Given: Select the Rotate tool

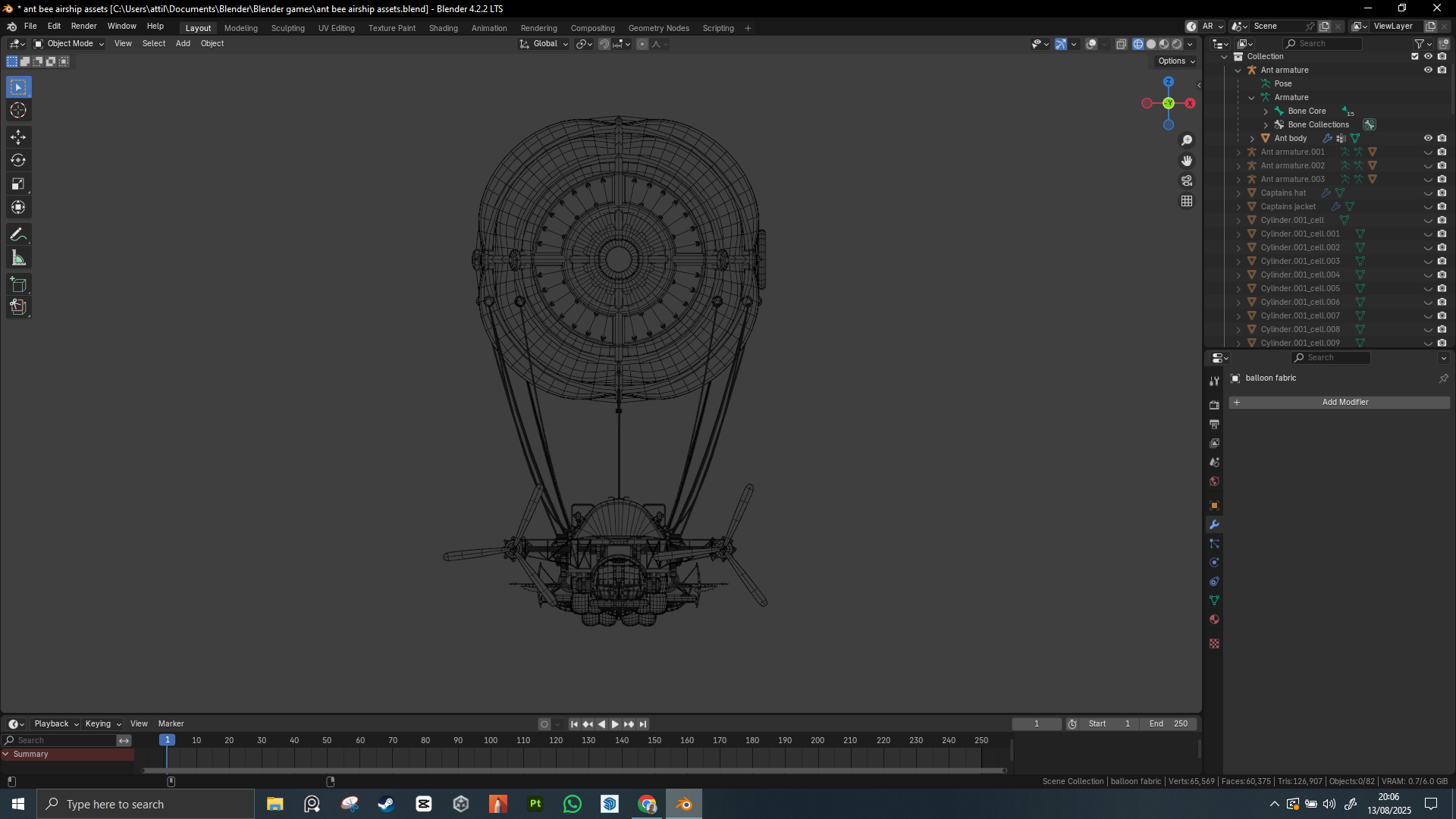Looking at the screenshot, I should 18,161.
